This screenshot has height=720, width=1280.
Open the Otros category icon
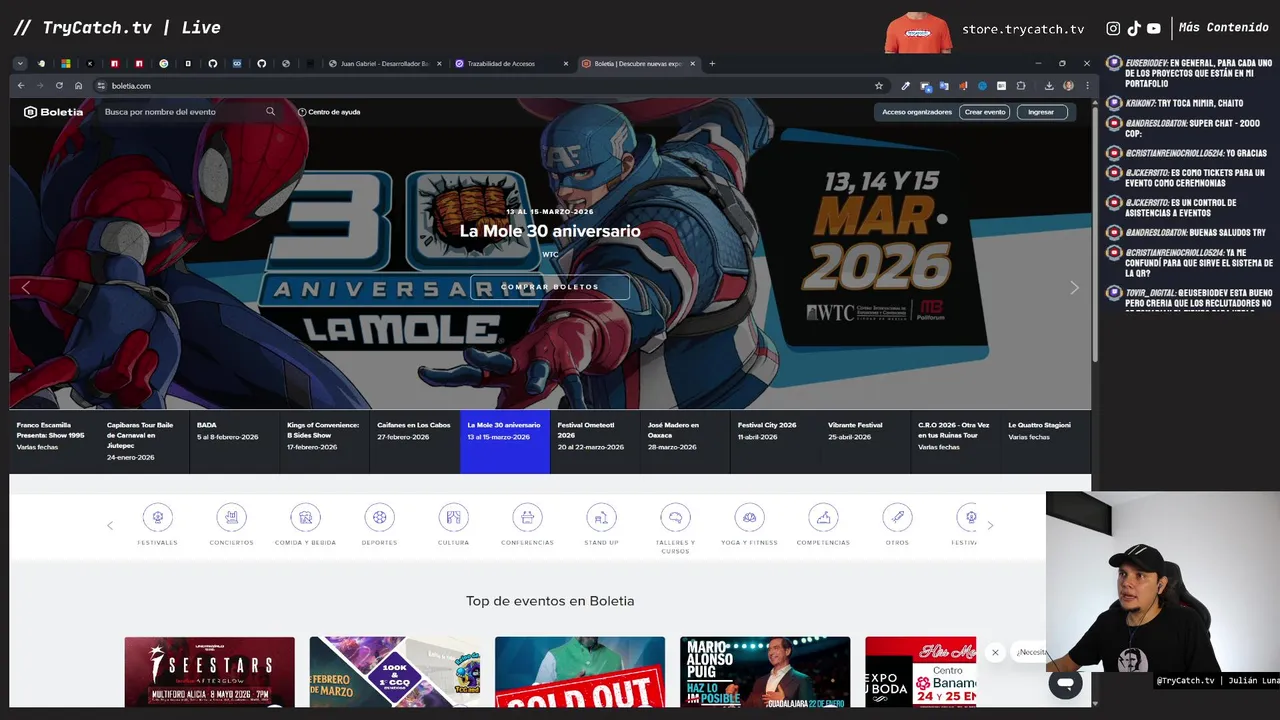(x=897, y=517)
